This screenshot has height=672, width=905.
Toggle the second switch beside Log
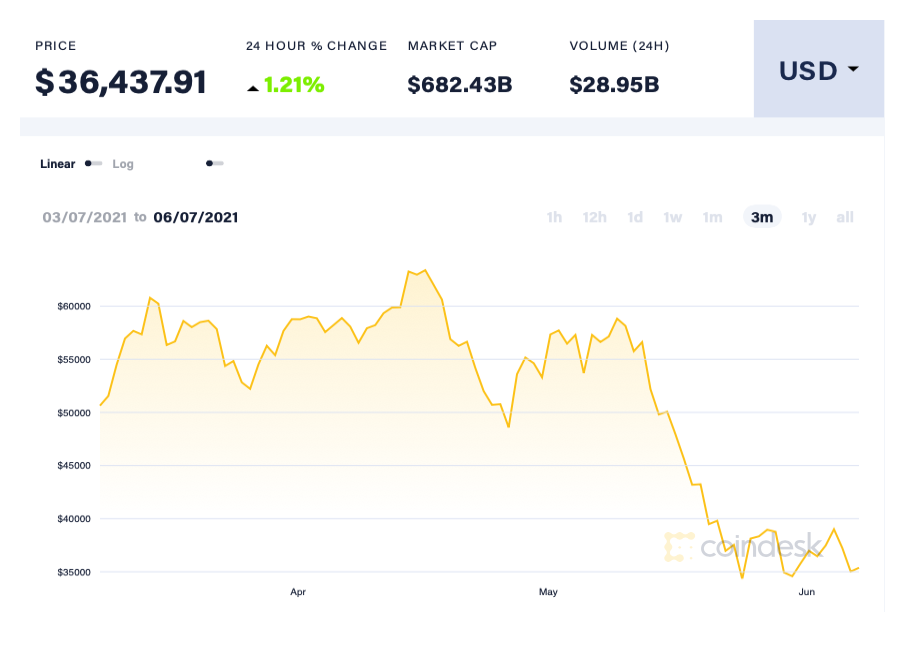click(214, 163)
